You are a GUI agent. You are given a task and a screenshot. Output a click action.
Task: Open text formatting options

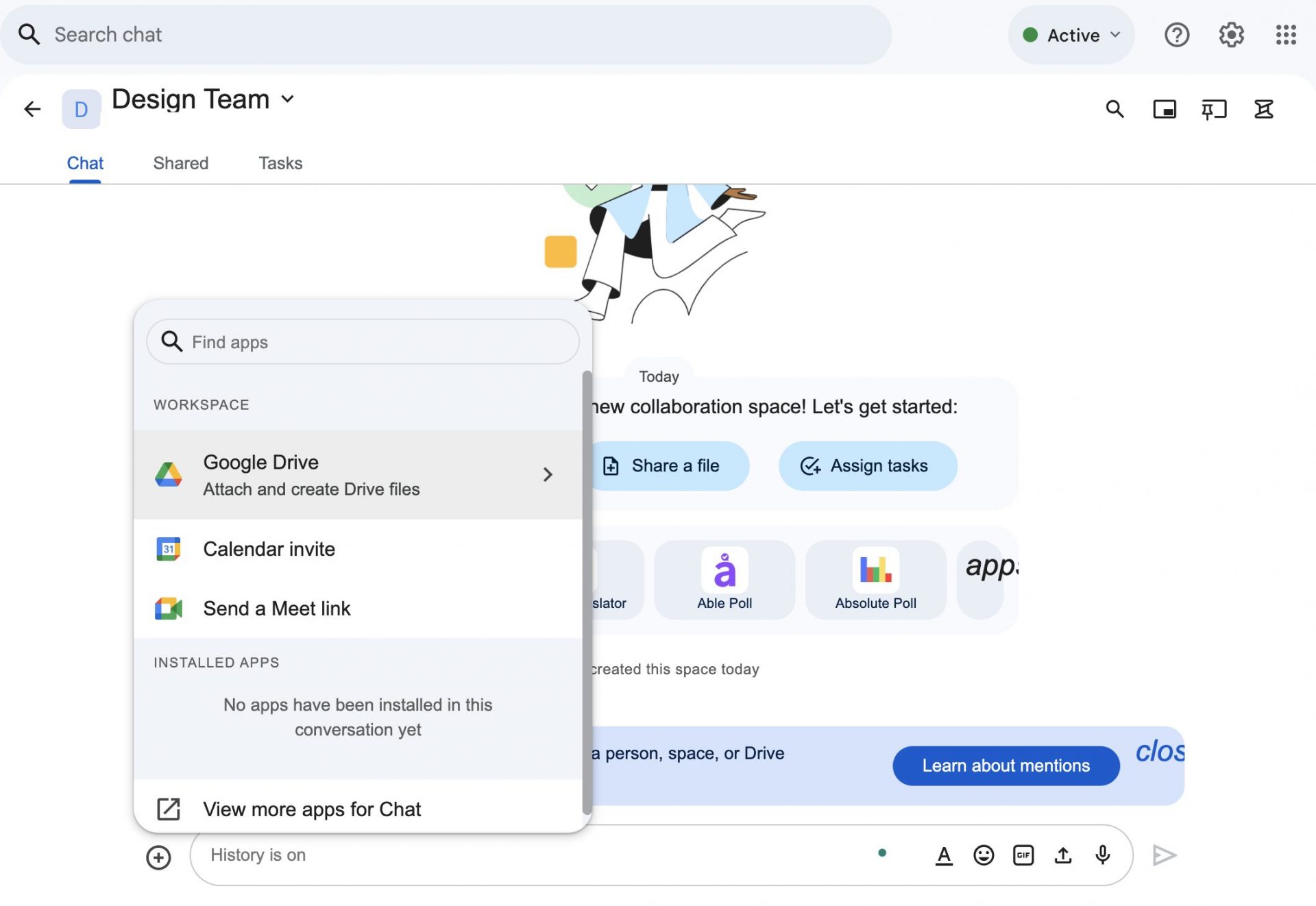coord(944,855)
